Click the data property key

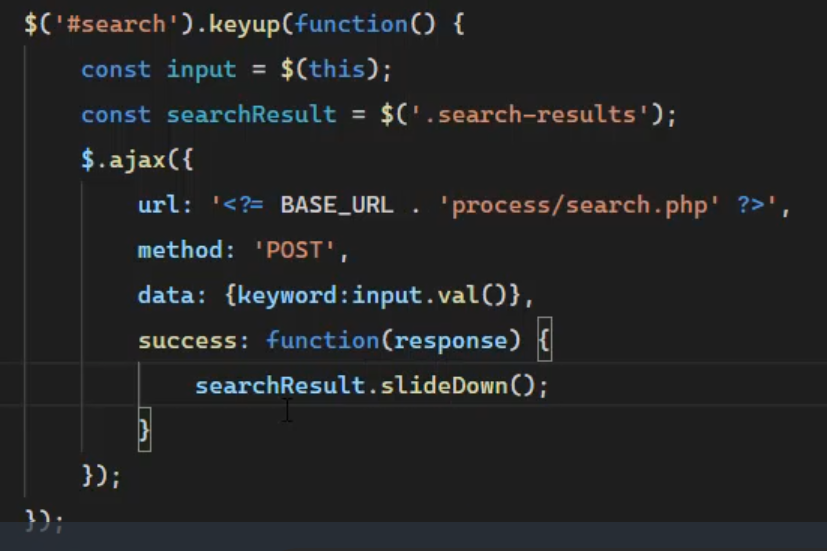pyautogui.click(x=166, y=296)
